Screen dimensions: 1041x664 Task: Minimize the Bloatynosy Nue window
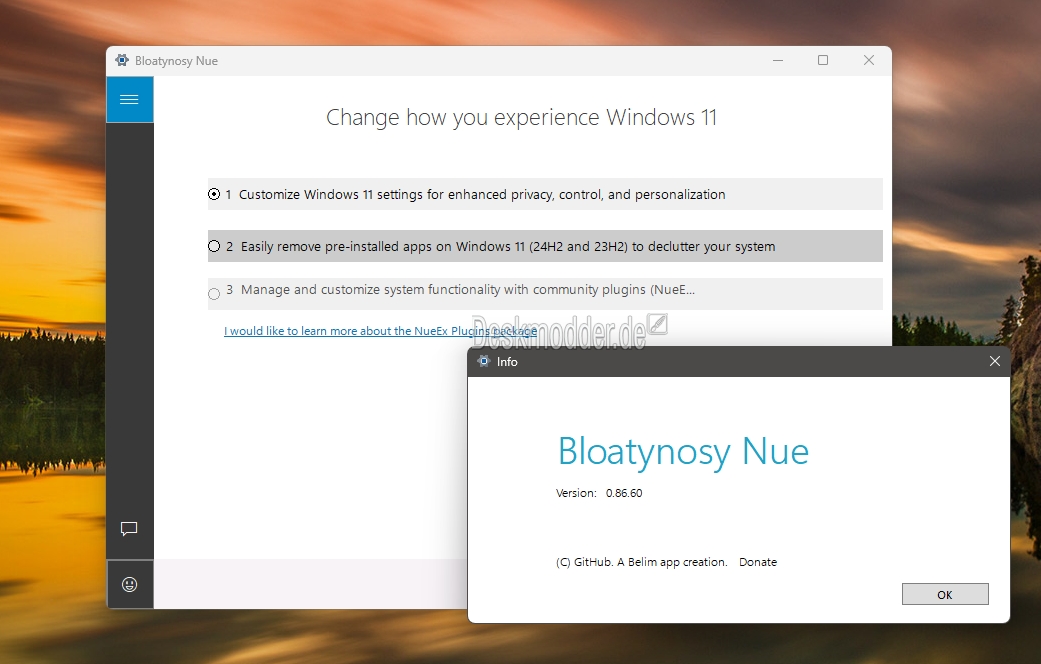click(x=778, y=60)
